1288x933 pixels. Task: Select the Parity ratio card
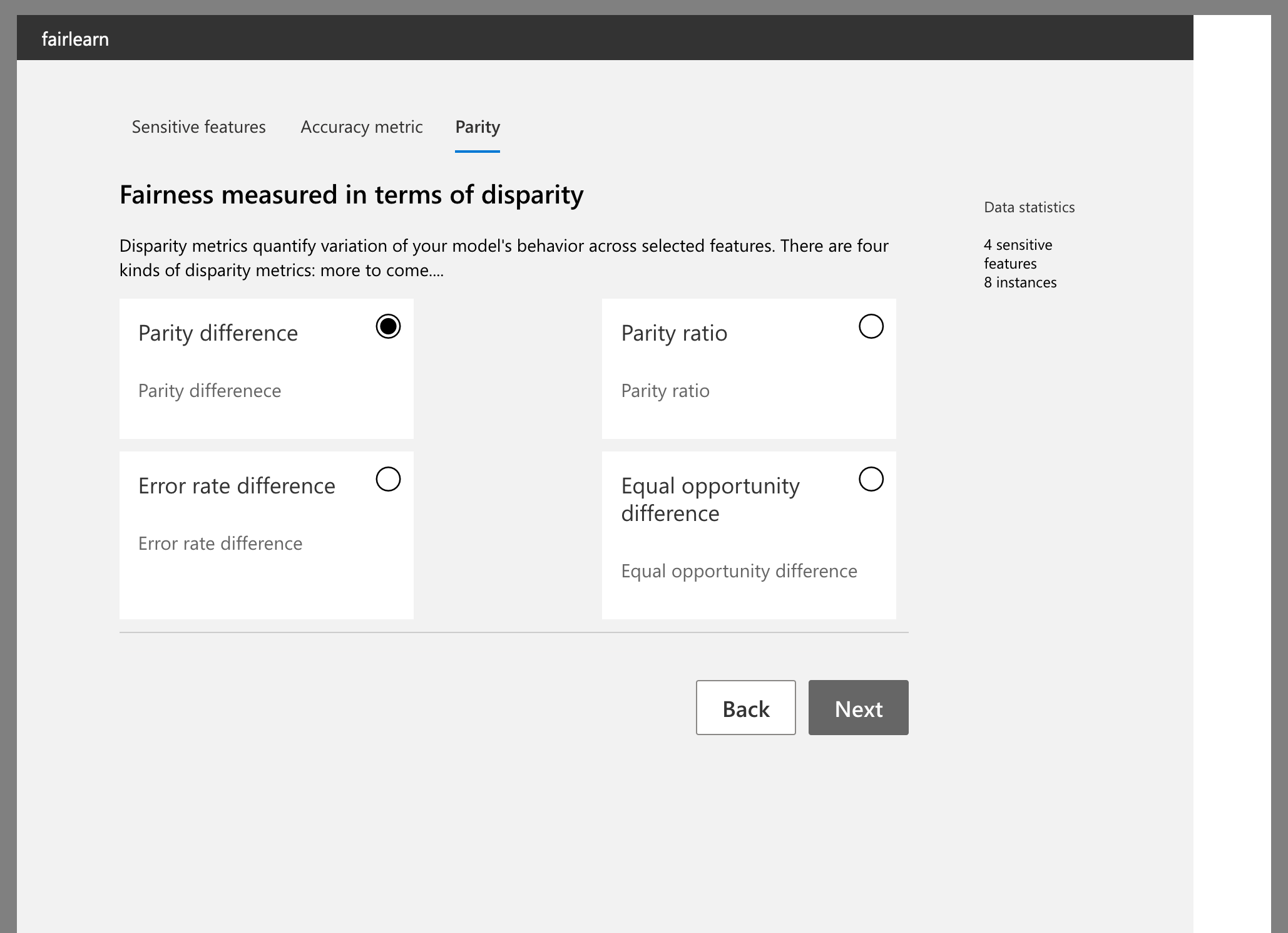pyautogui.click(x=749, y=369)
